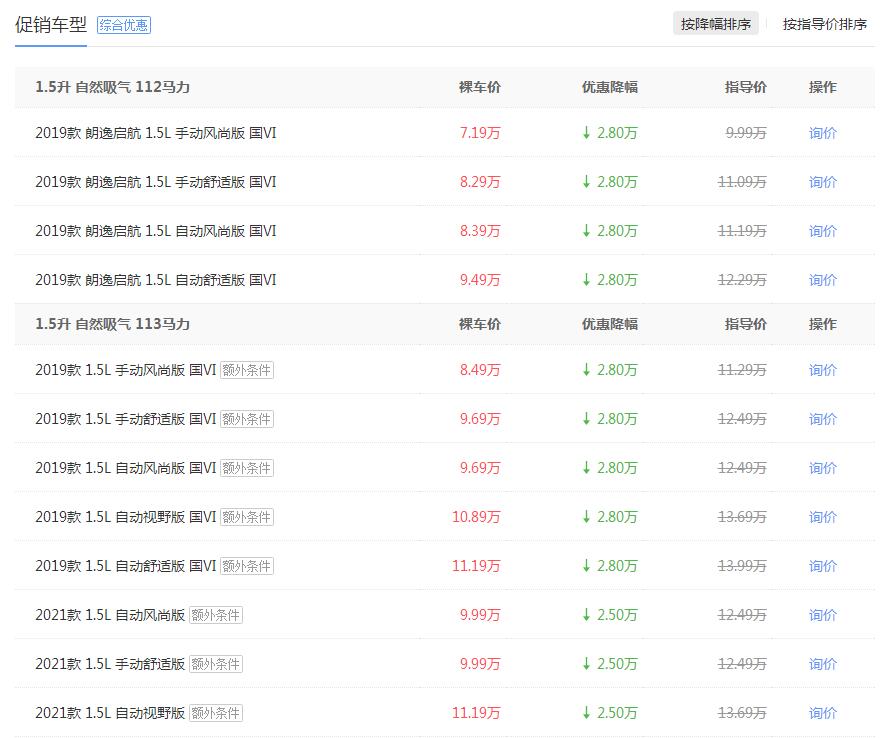
Task: Open 2021款 1.5L 自动风尚版 model
Action: coord(110,615)
